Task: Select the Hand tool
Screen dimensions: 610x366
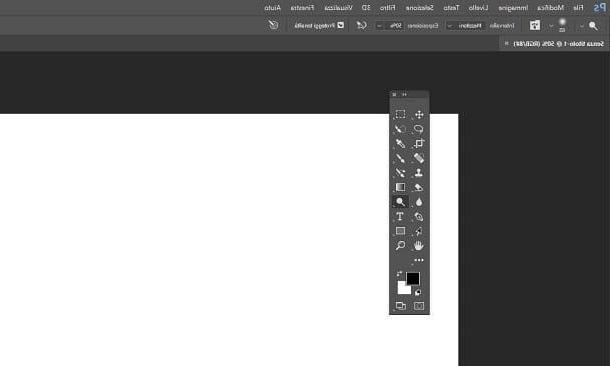Action: pos(419,245)
